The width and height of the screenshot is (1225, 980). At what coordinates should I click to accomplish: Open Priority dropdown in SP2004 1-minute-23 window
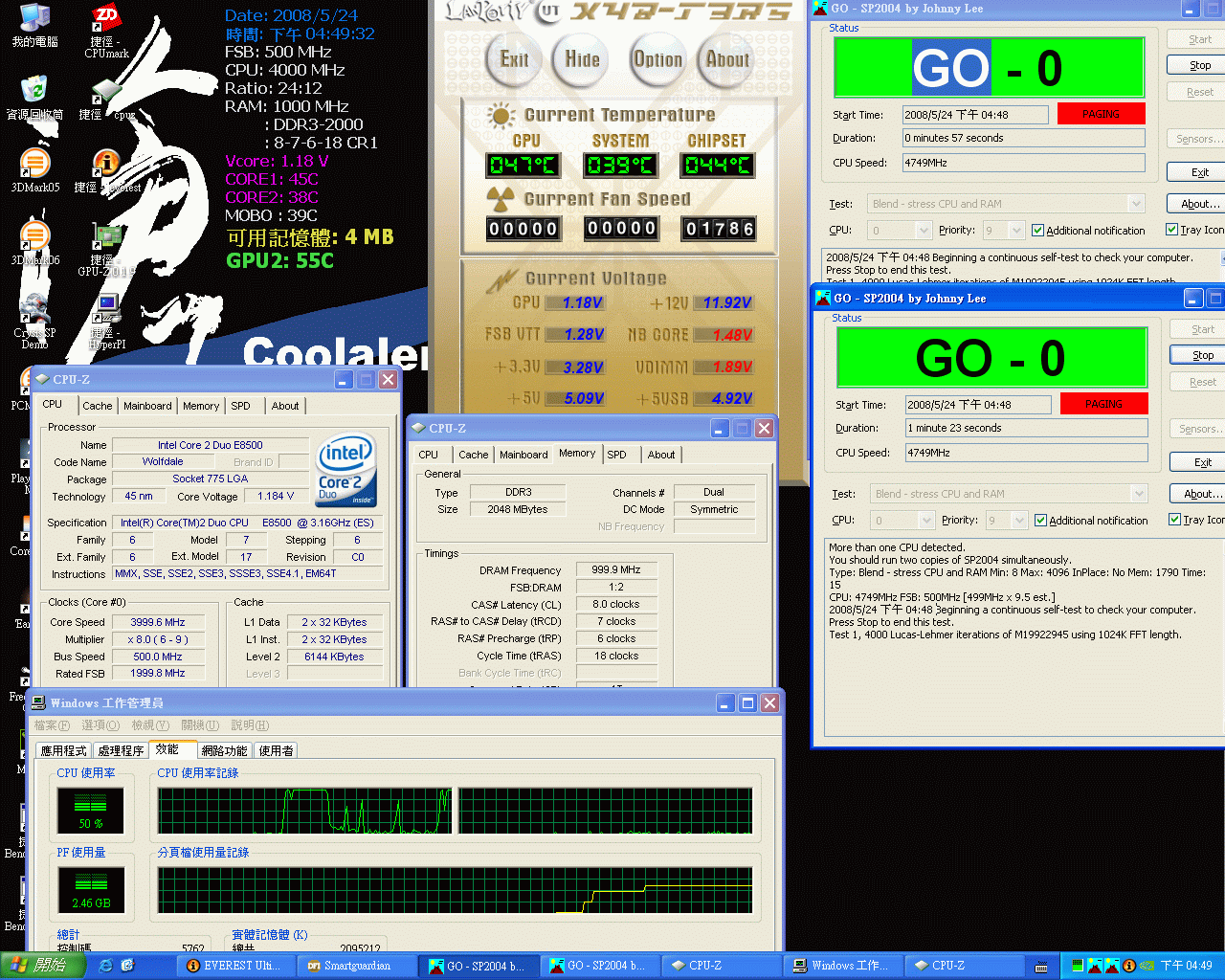[1019, 521]
